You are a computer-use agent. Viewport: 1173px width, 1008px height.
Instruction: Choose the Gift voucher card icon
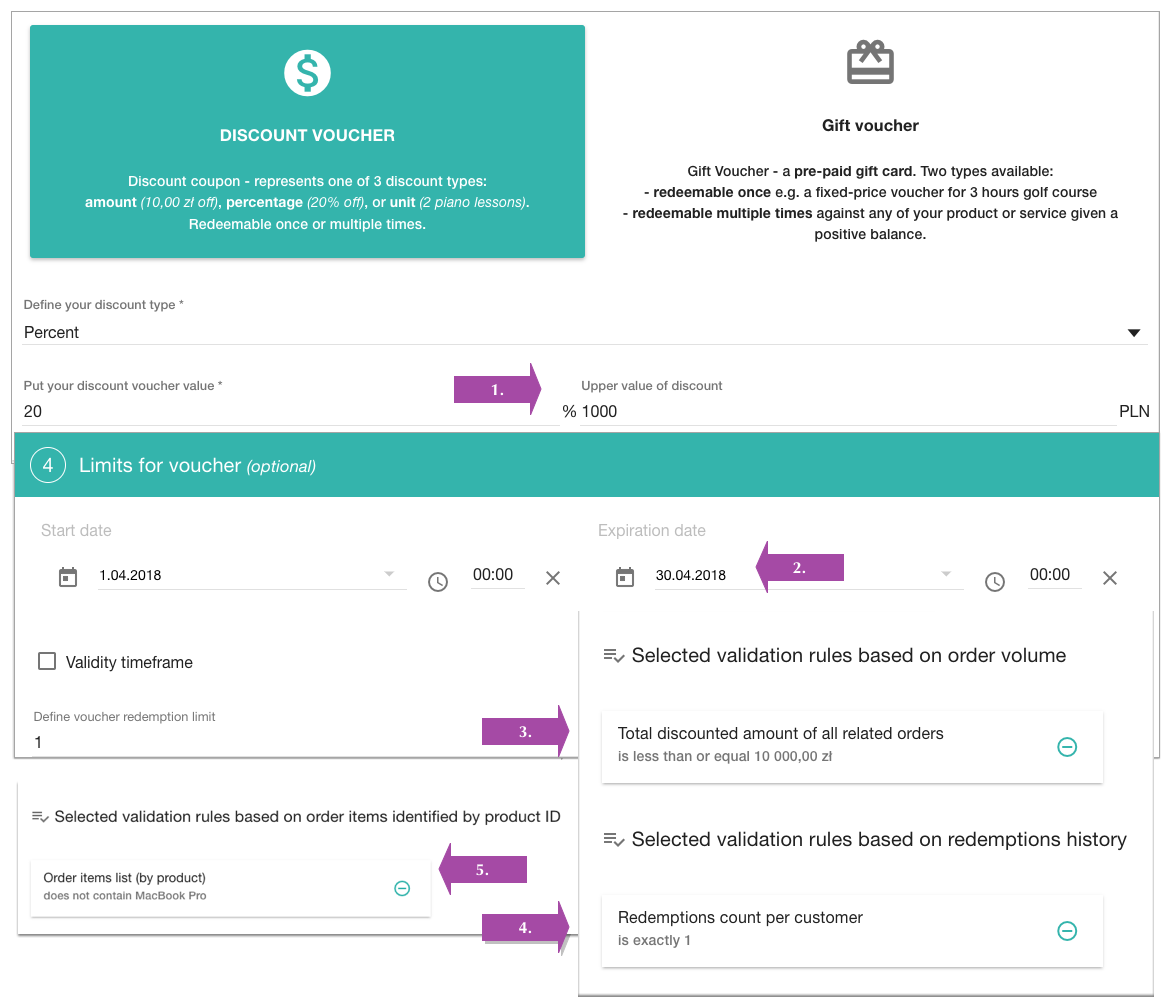click(870, 62)
